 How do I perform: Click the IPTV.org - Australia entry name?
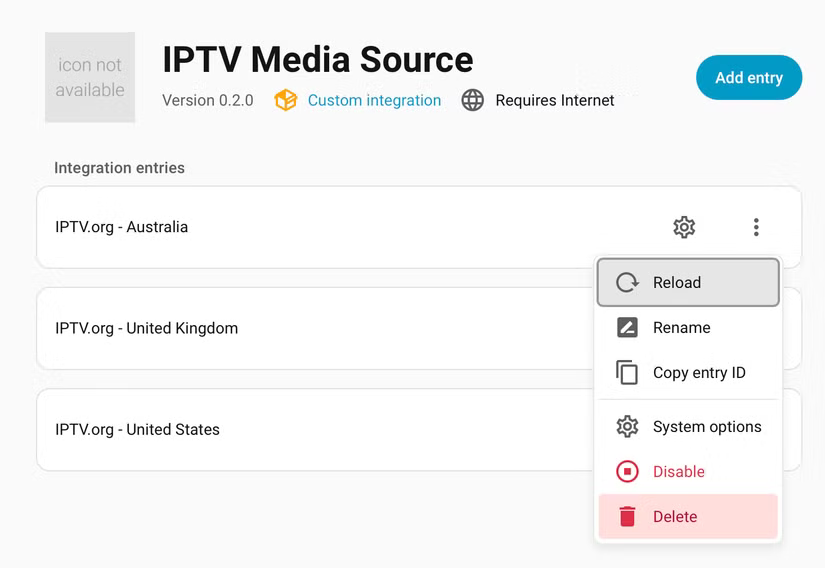[x=121, y=227]
